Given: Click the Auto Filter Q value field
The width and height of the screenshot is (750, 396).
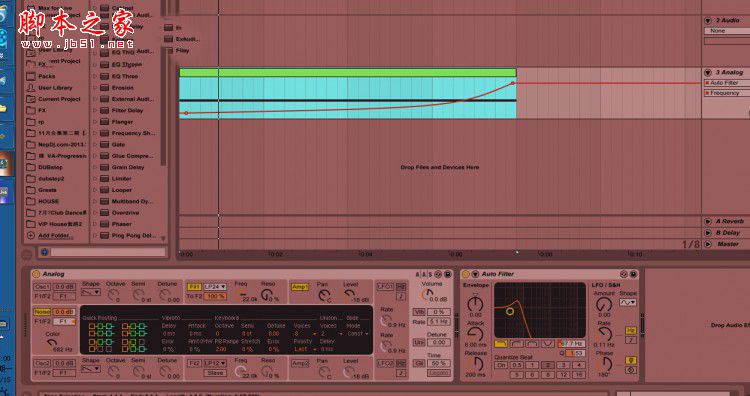Looking at the screenshot, I should (x=575, y=353).
